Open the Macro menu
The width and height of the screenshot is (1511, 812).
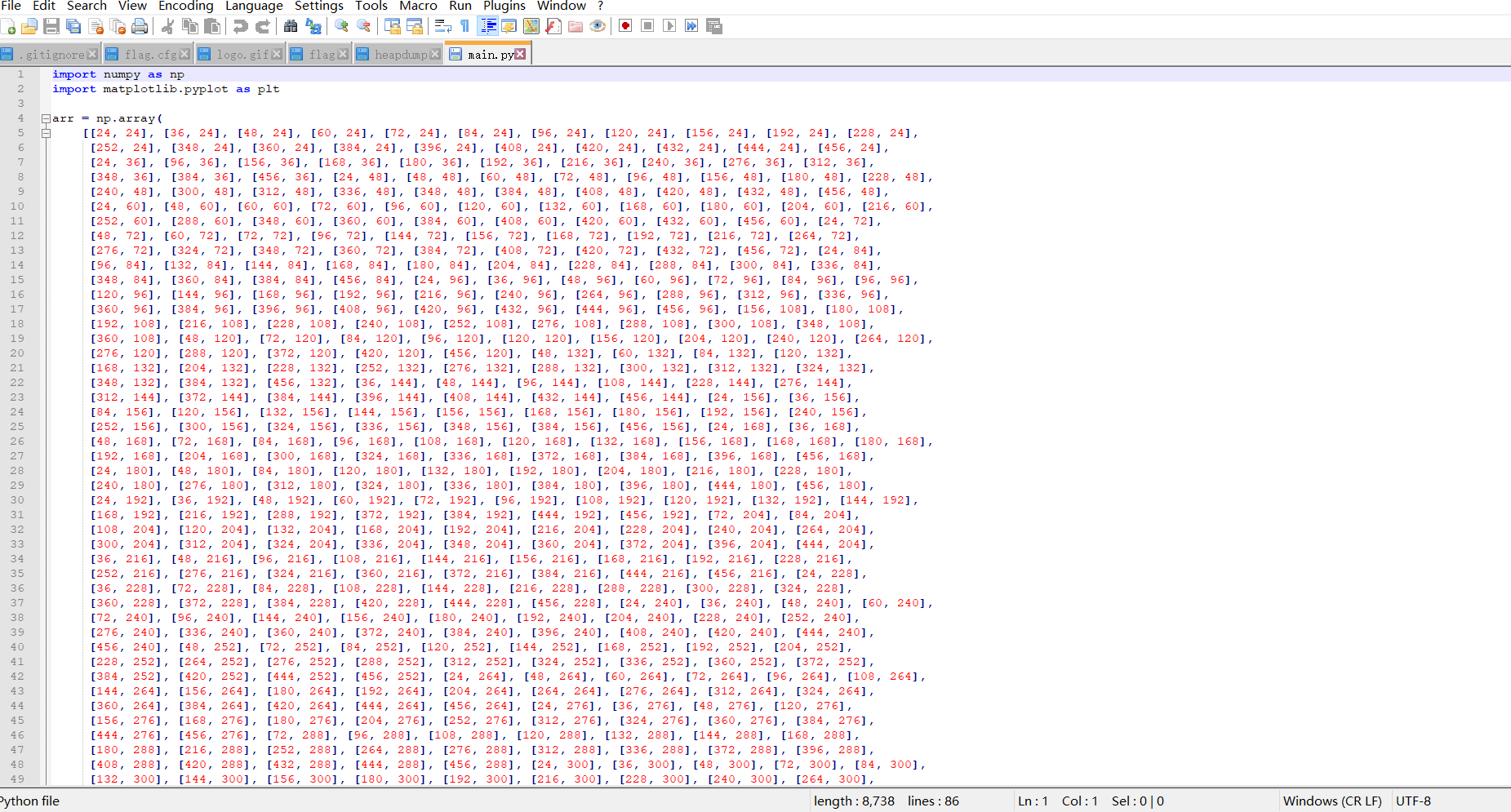coord(418,7)
